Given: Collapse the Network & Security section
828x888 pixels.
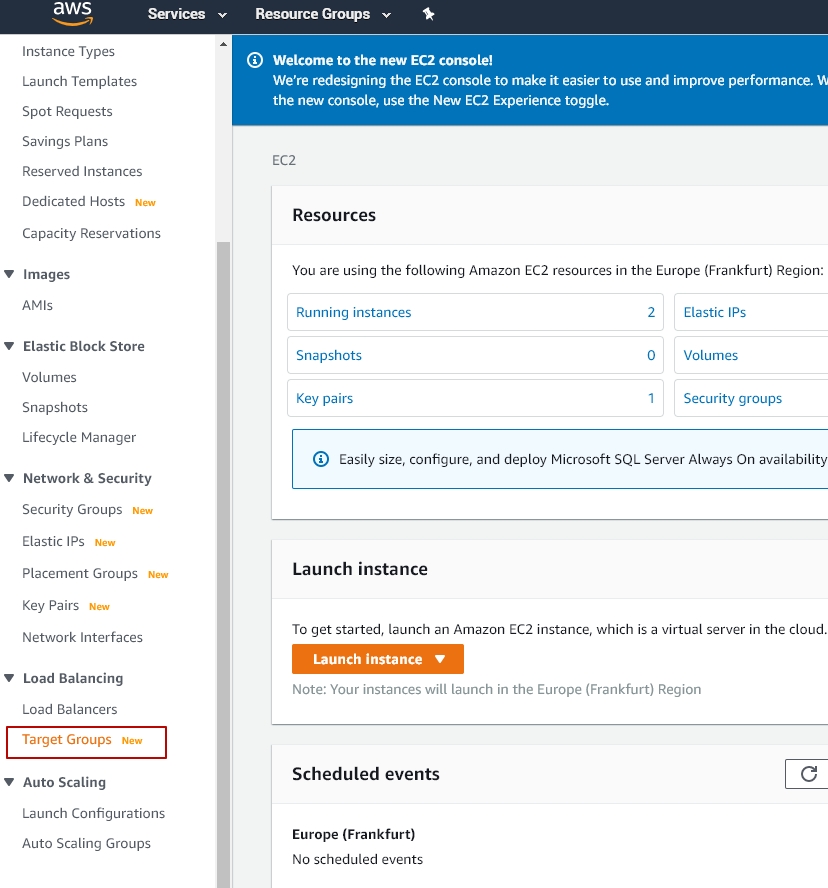Looking at the screenshot, I should (x=10, y=478).
